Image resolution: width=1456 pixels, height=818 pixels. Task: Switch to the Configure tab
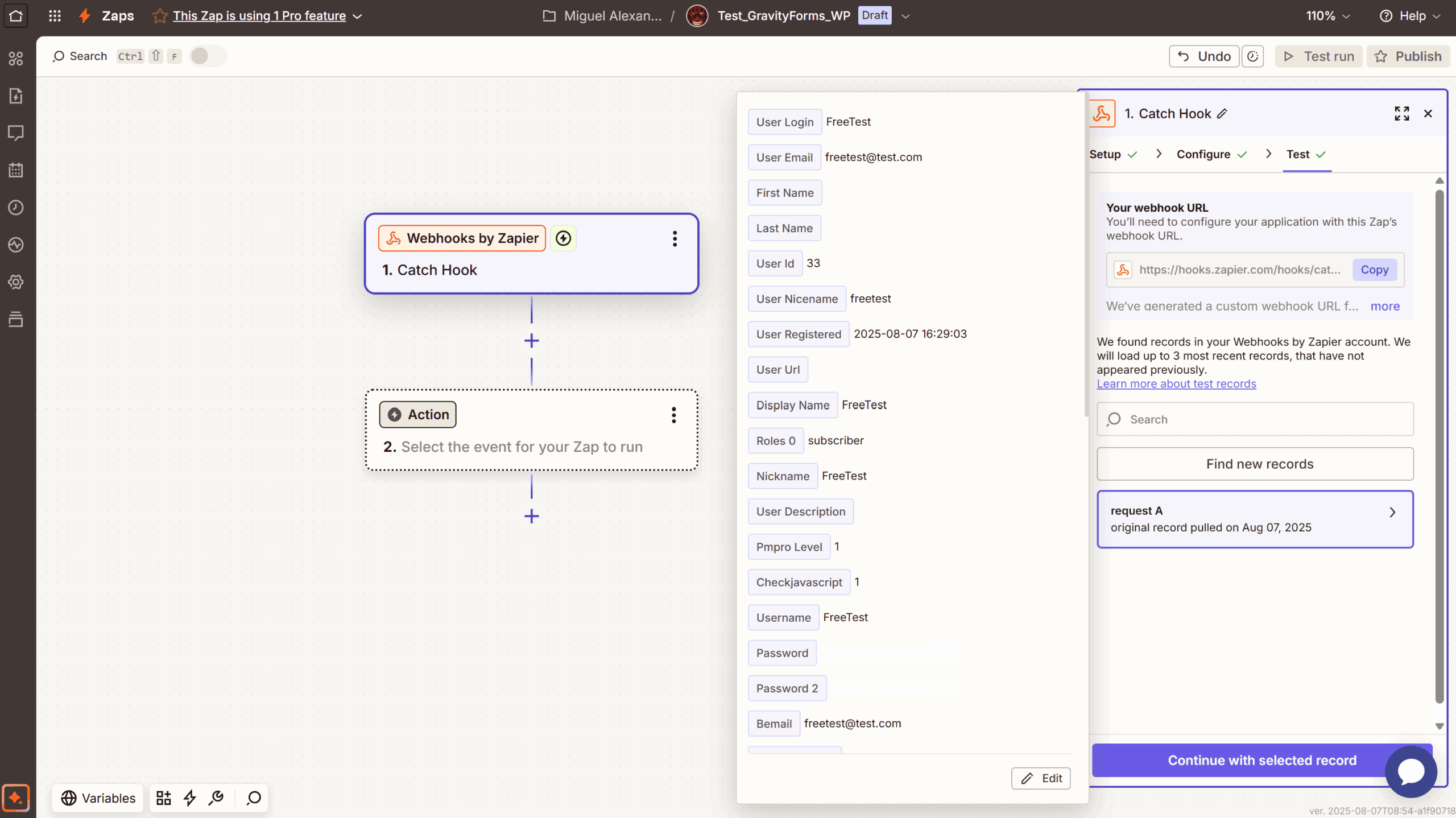point(1211,155)
